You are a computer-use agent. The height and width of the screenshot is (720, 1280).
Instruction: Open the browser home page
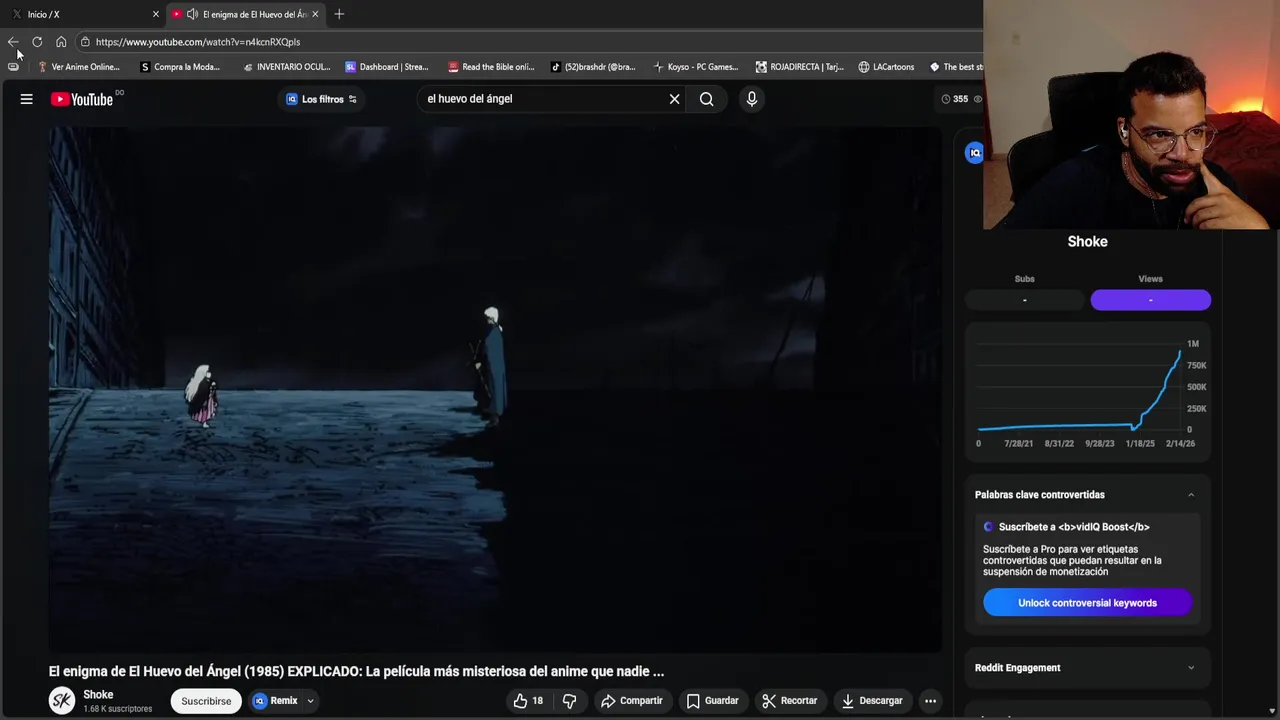[x=61, y=42]
